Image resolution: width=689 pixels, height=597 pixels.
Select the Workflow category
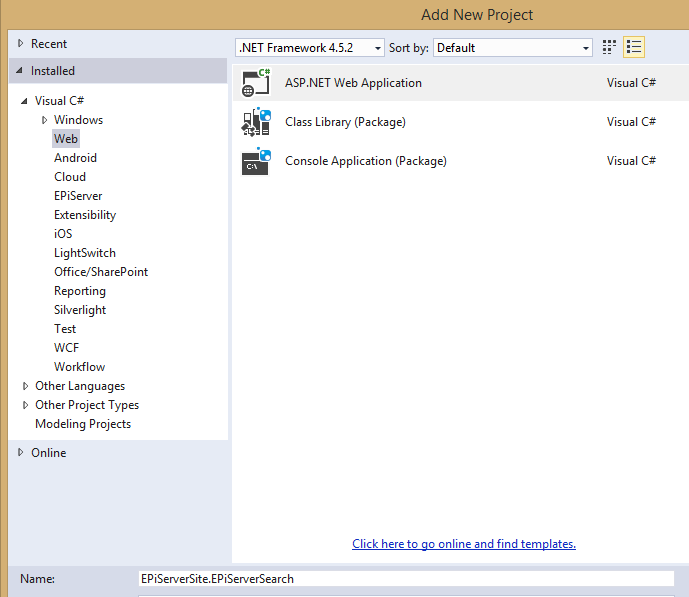point(80,367)
